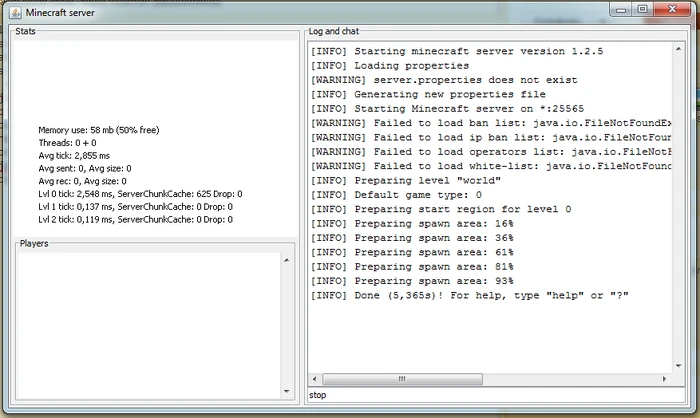The height and width of the screenshot is (418, 700).
Task: Click 'Threads: 0 + 0' stat line
Action: coord(67,143)
